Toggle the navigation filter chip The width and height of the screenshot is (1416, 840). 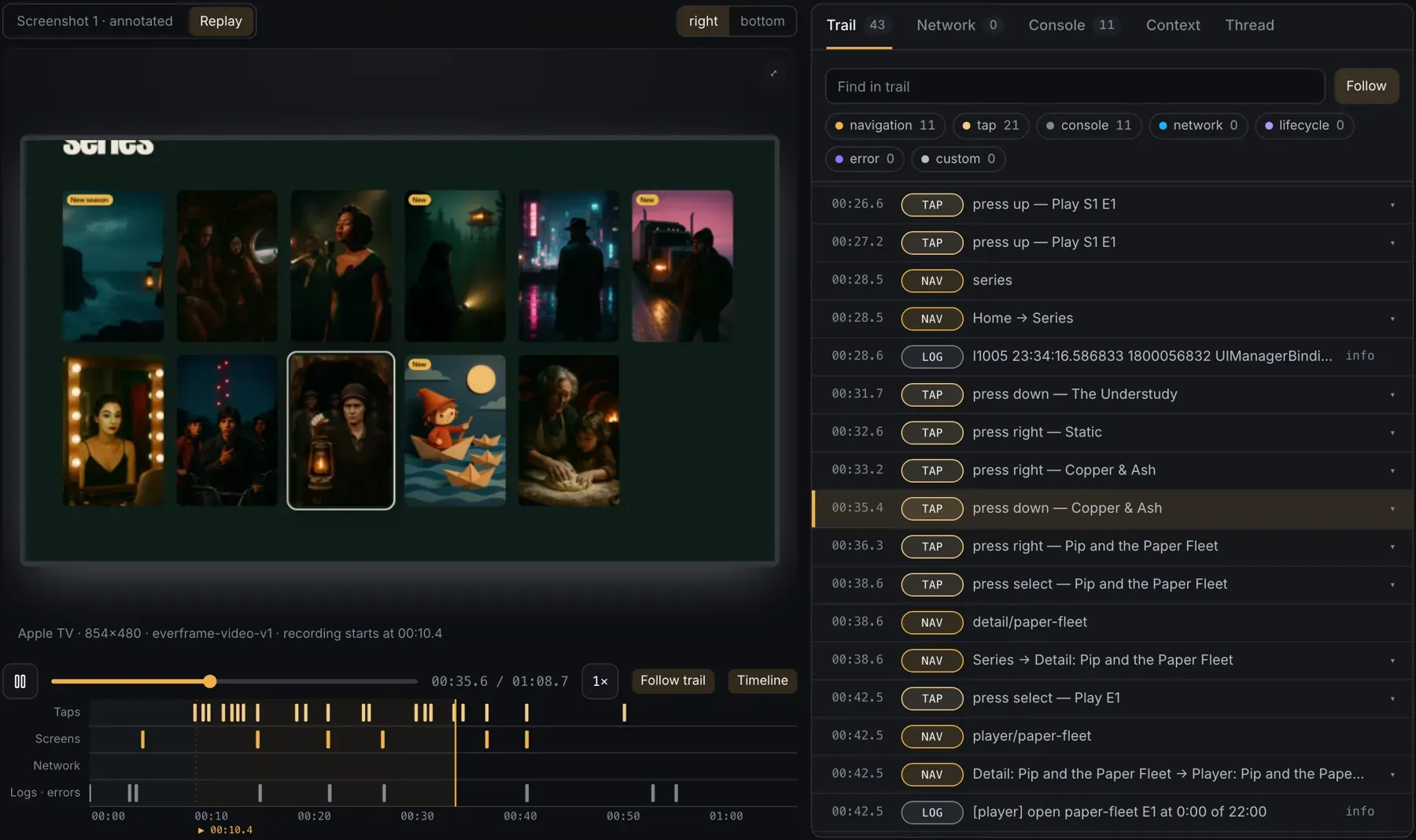coord(885,125)
